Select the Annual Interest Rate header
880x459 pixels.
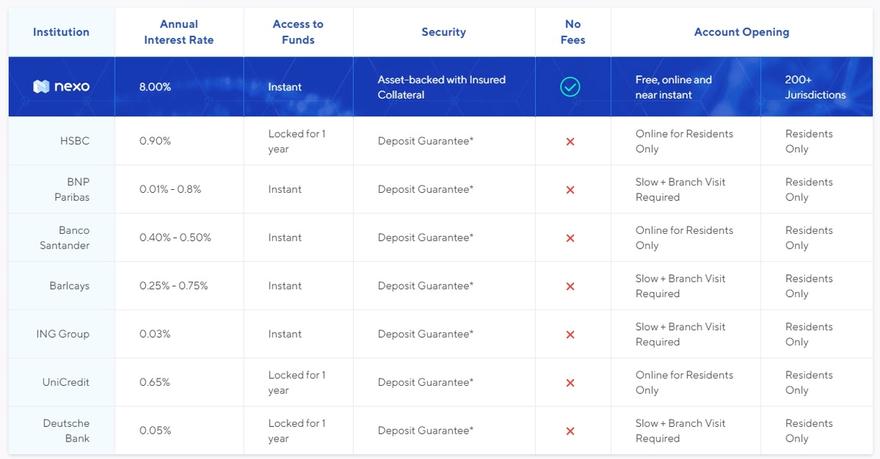(178, 32)
